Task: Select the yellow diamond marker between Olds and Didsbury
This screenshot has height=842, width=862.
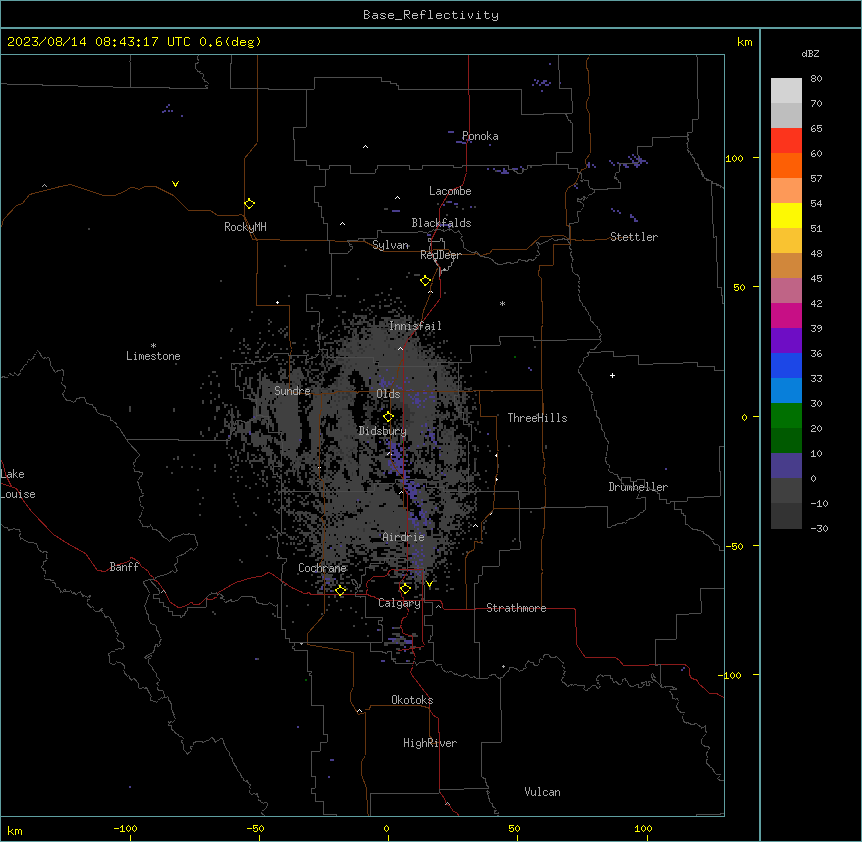Action: [x=388, y=417]
